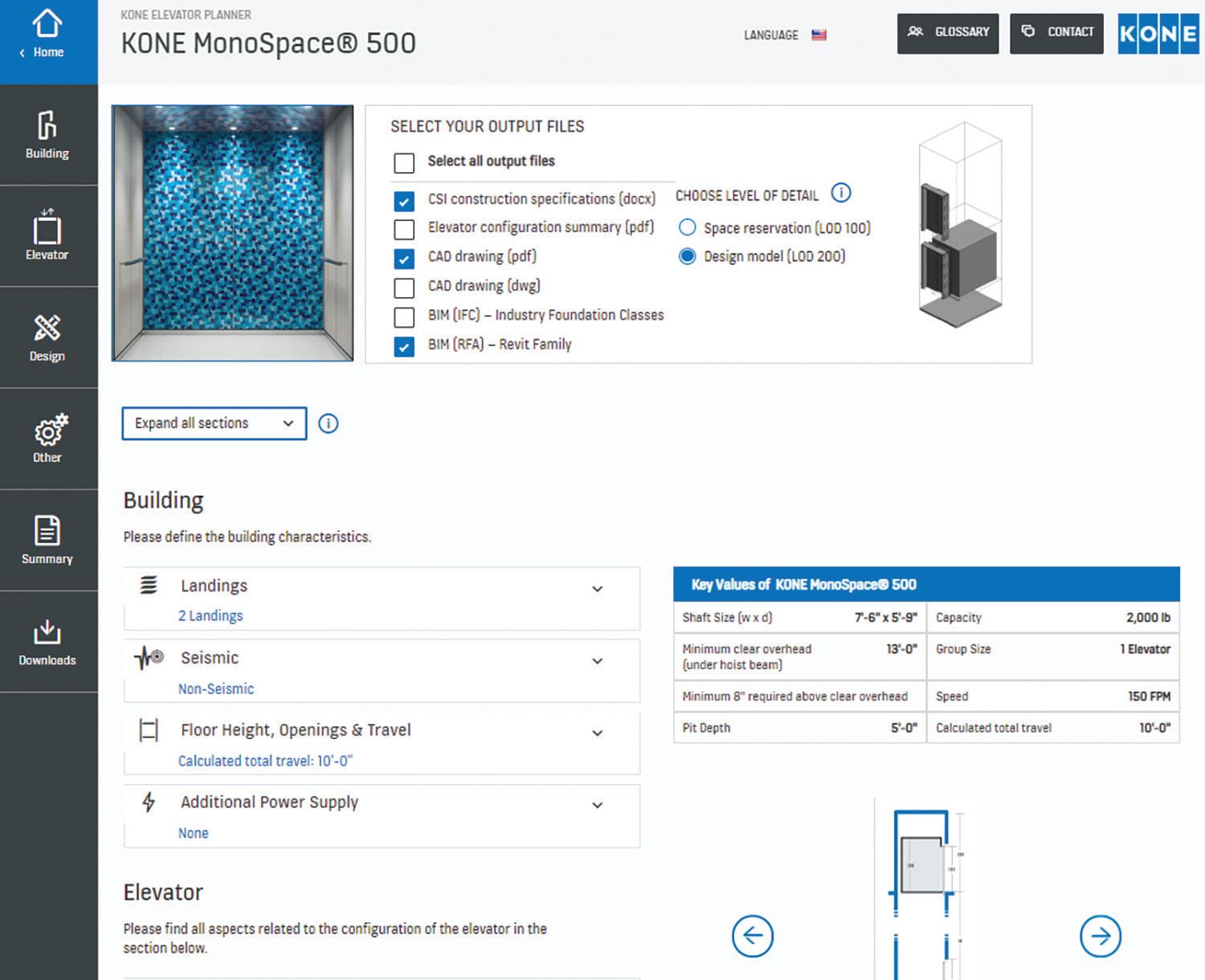
Task: Open the Elevator sidebar section
Action: point(47,236)
